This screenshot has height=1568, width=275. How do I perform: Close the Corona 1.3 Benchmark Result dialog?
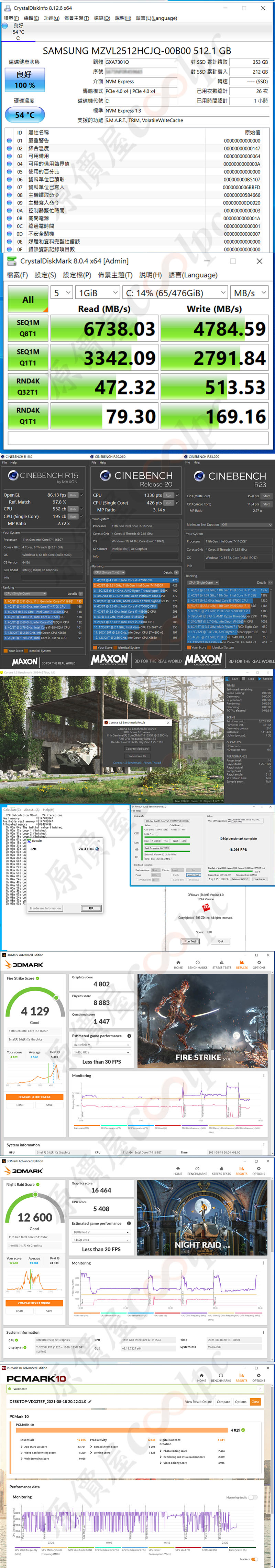pos(168,722)
